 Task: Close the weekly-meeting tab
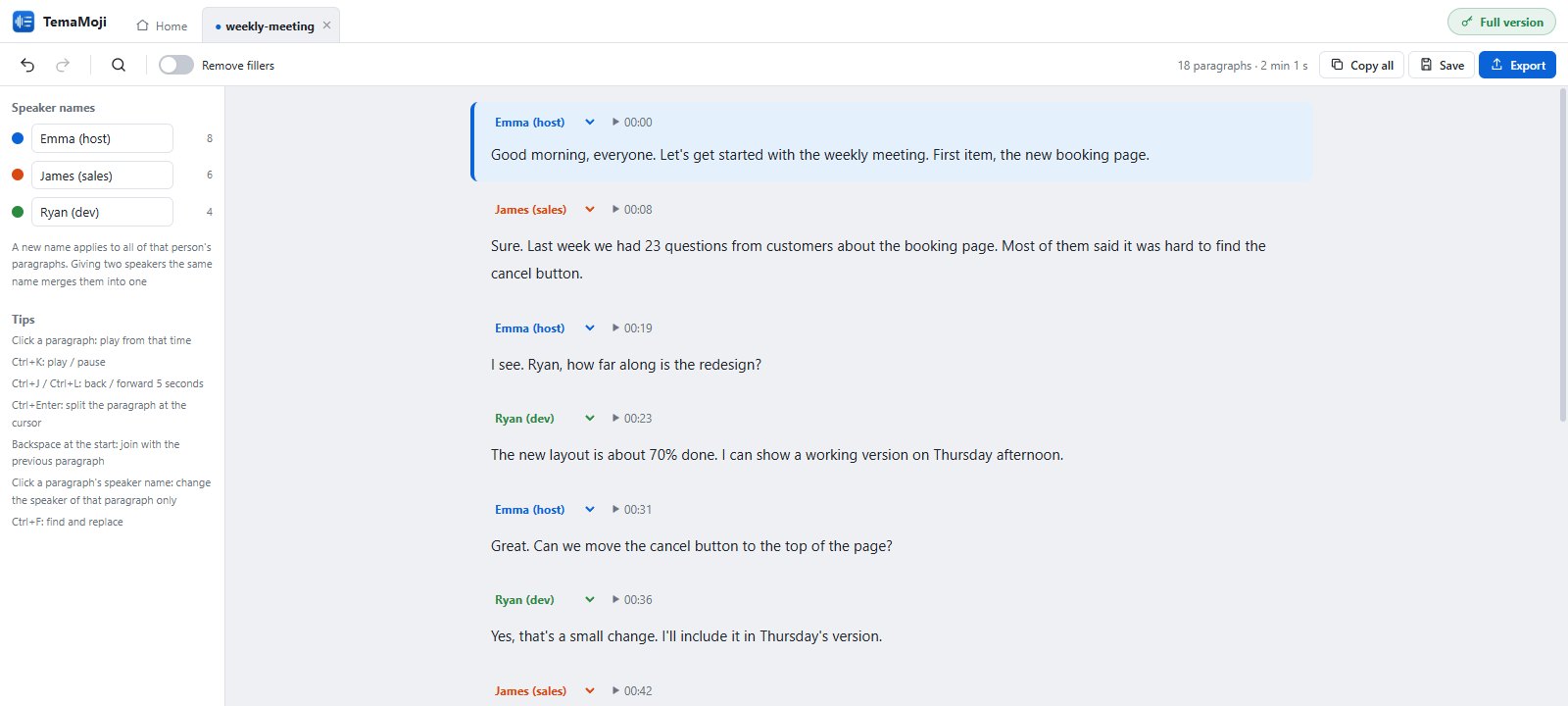pyautogui.click(x=327, y=25)
